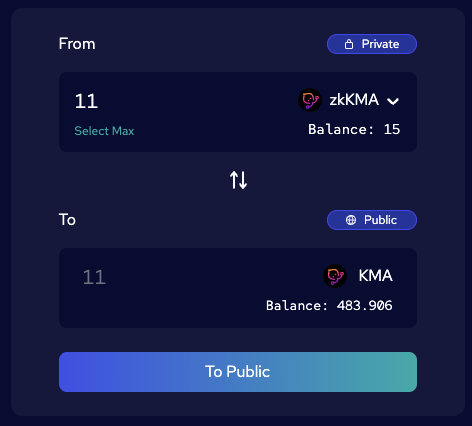This screenshot has height=426, width=472.
Task: Expand the chevron beside zkKMA
Action: [393, 101]
